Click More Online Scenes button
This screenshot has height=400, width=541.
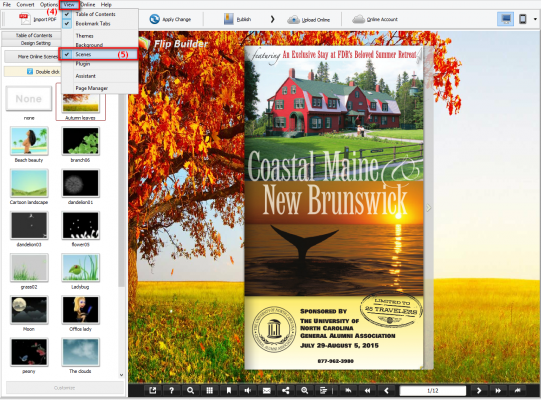point(33,57)
